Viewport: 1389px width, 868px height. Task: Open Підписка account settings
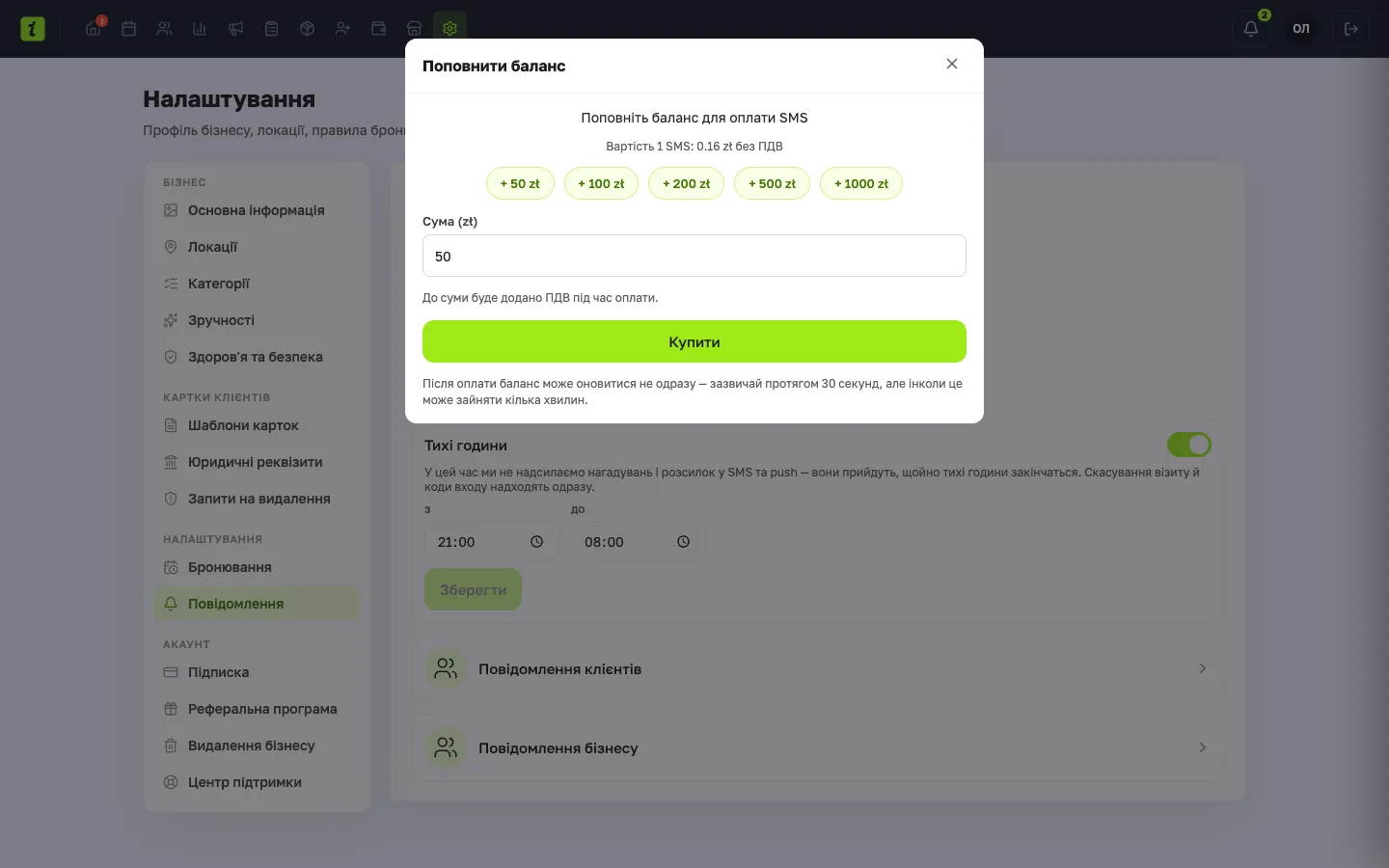pyautogui.click(x=257, y=672)
